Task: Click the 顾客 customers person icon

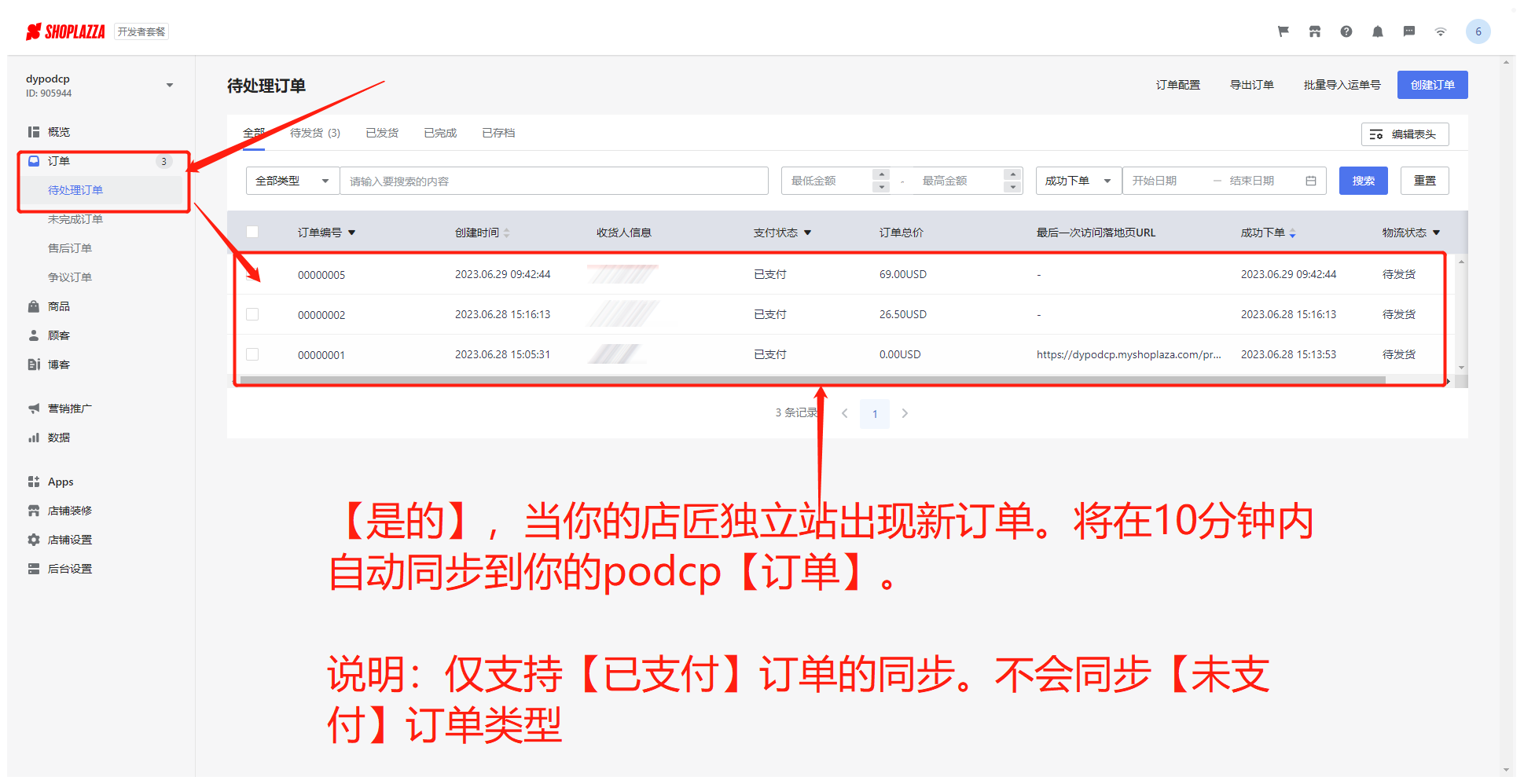Action: pyautogui.click(x=34, y=335)
